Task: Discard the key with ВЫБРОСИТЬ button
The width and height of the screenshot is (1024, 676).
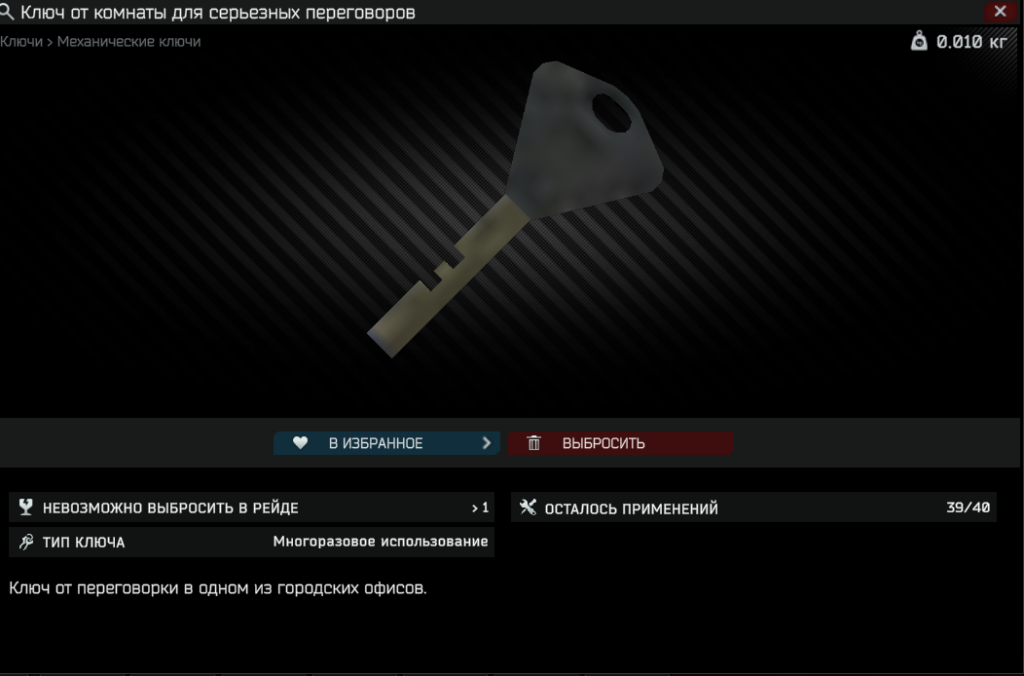Action: click(620, 443)
